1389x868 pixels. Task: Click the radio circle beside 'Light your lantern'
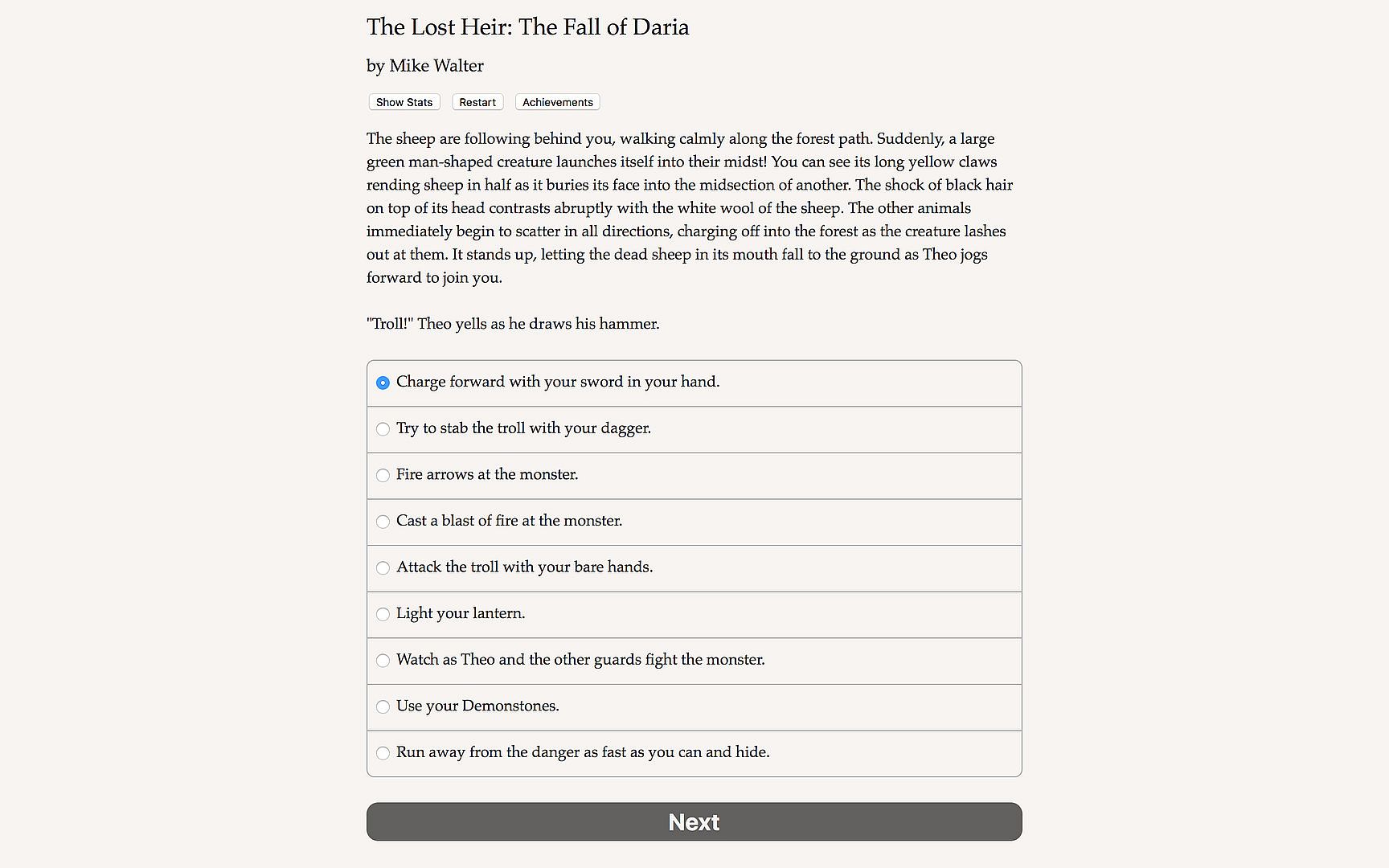383,614
